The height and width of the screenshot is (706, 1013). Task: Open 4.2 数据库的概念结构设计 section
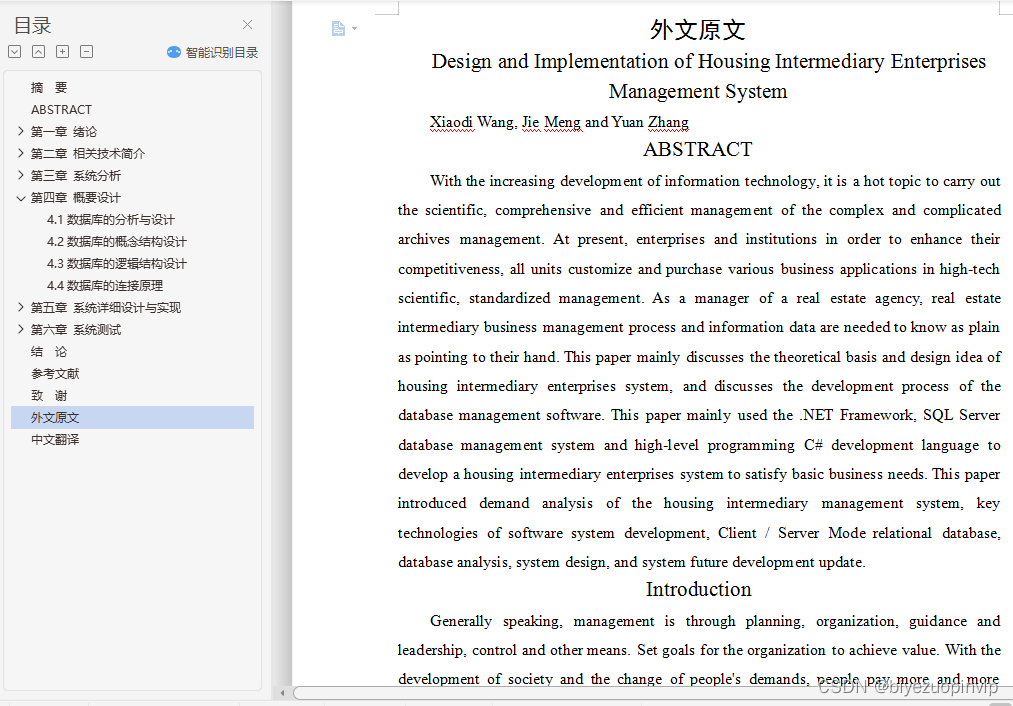(116, 242)
